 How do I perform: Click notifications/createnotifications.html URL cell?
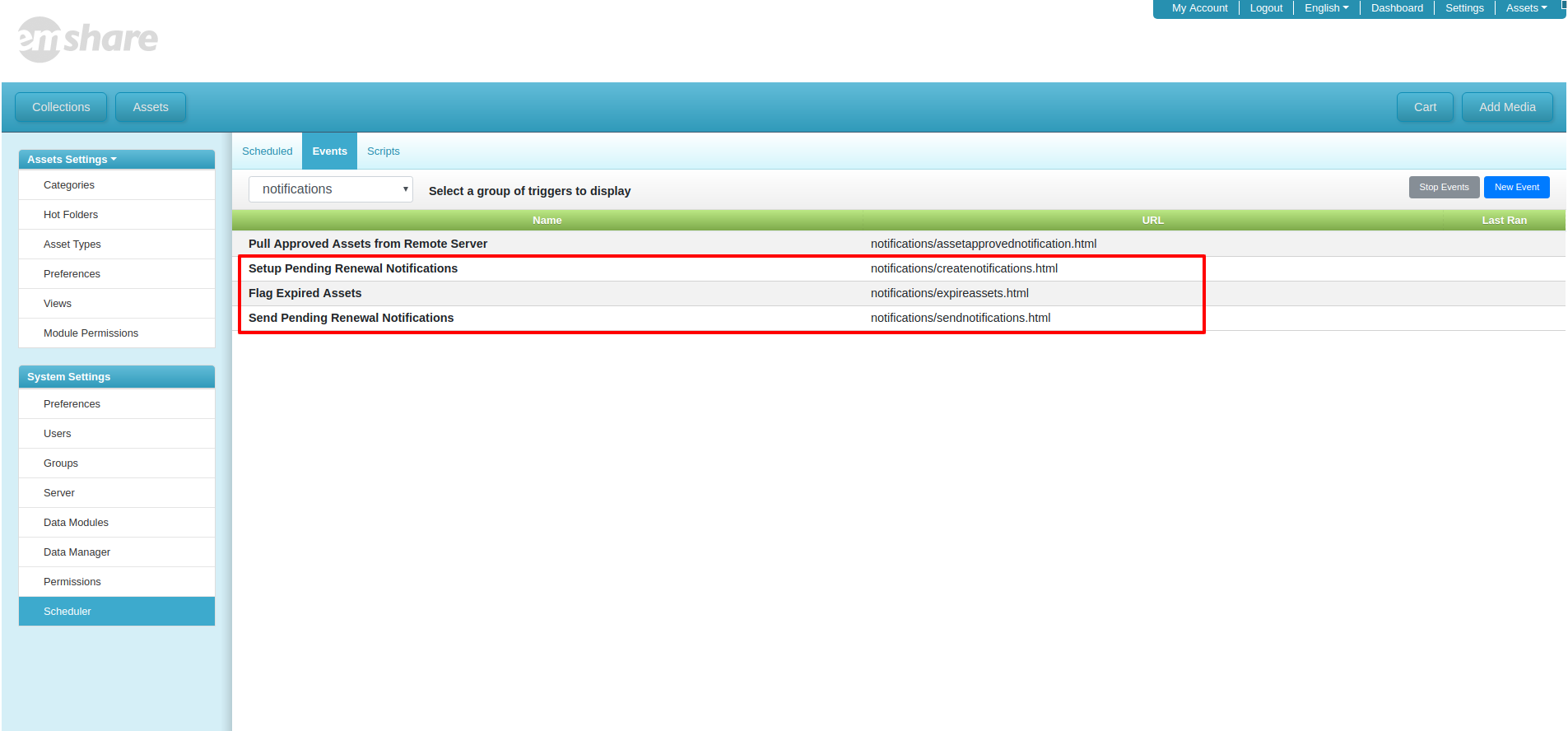[964, 268]
